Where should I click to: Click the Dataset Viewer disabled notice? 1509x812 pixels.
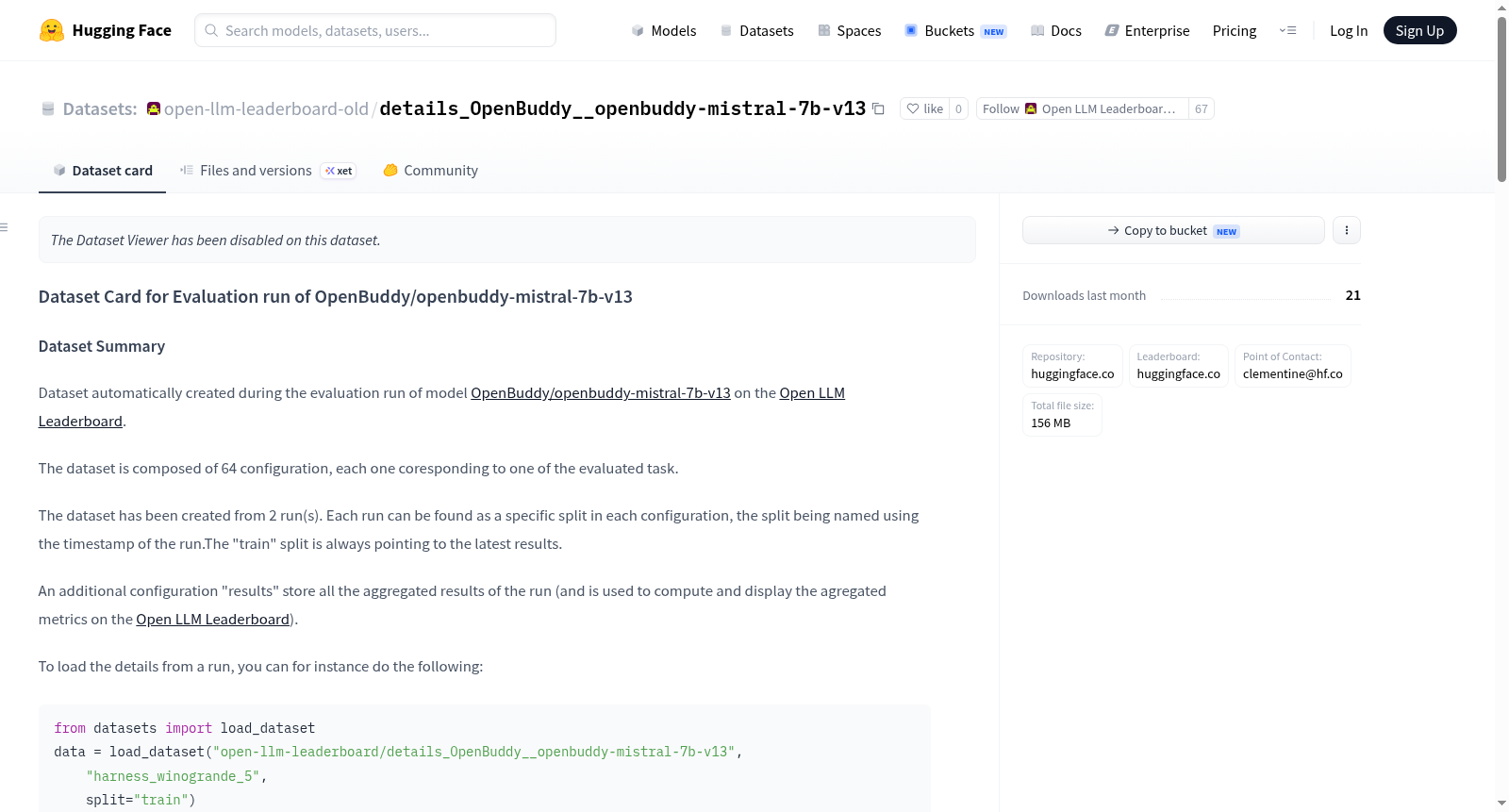point(507,240)
